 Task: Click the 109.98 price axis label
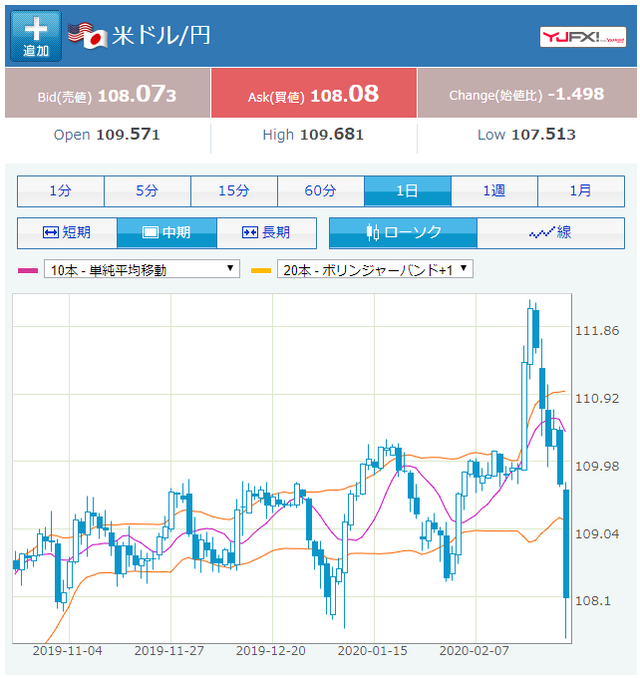597,466
